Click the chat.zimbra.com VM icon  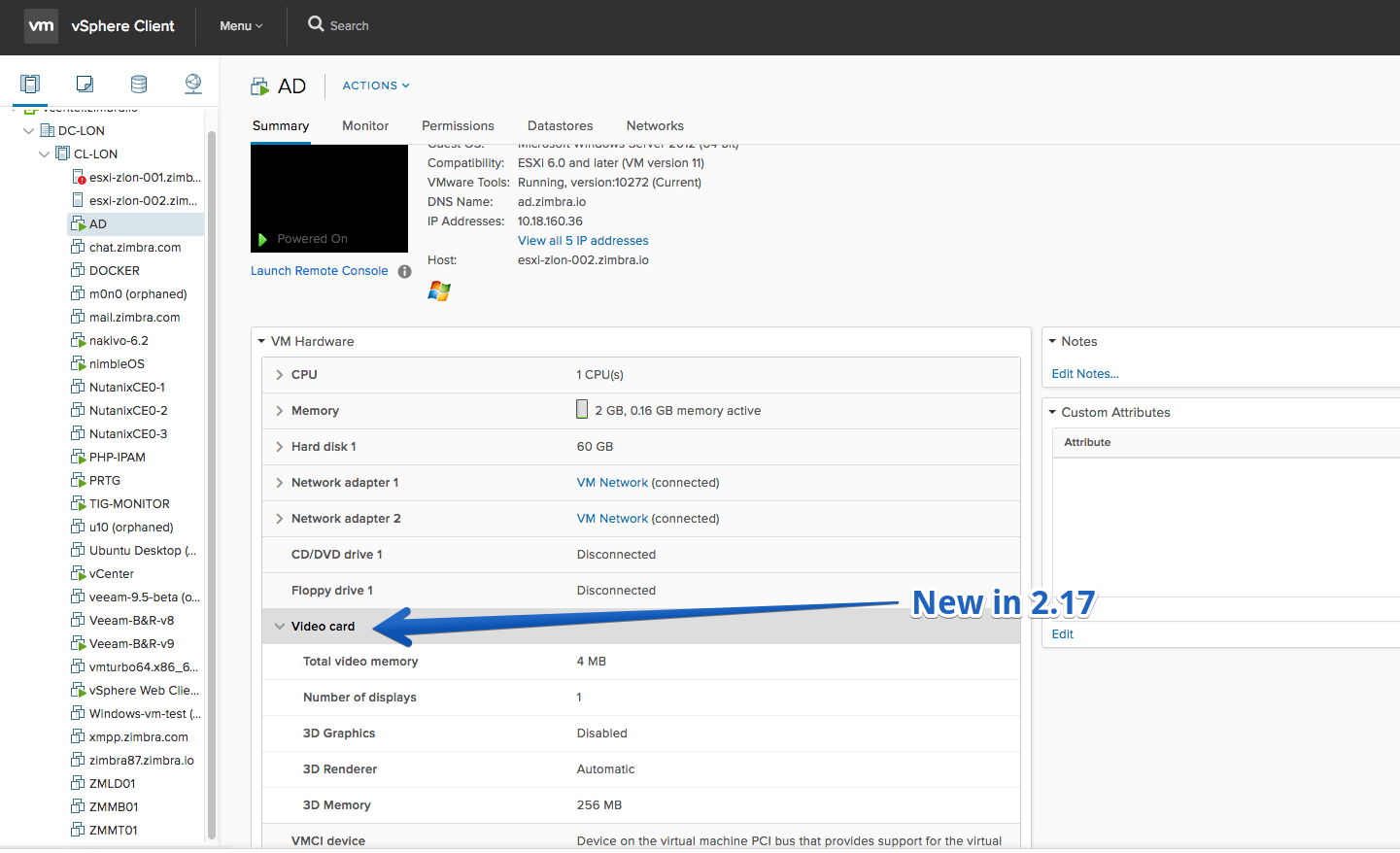[x=79, y=247]
